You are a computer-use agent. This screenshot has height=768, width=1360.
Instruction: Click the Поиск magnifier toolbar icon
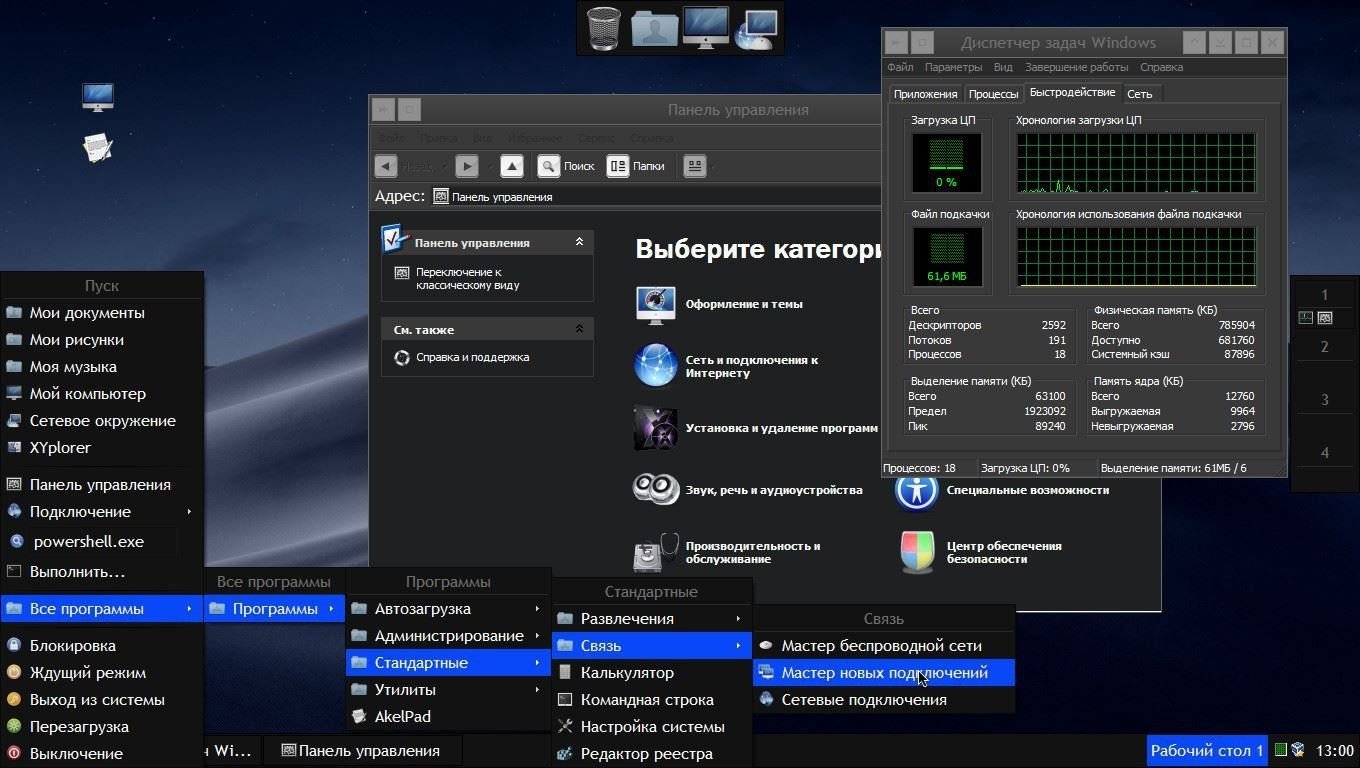click(549, 166)
